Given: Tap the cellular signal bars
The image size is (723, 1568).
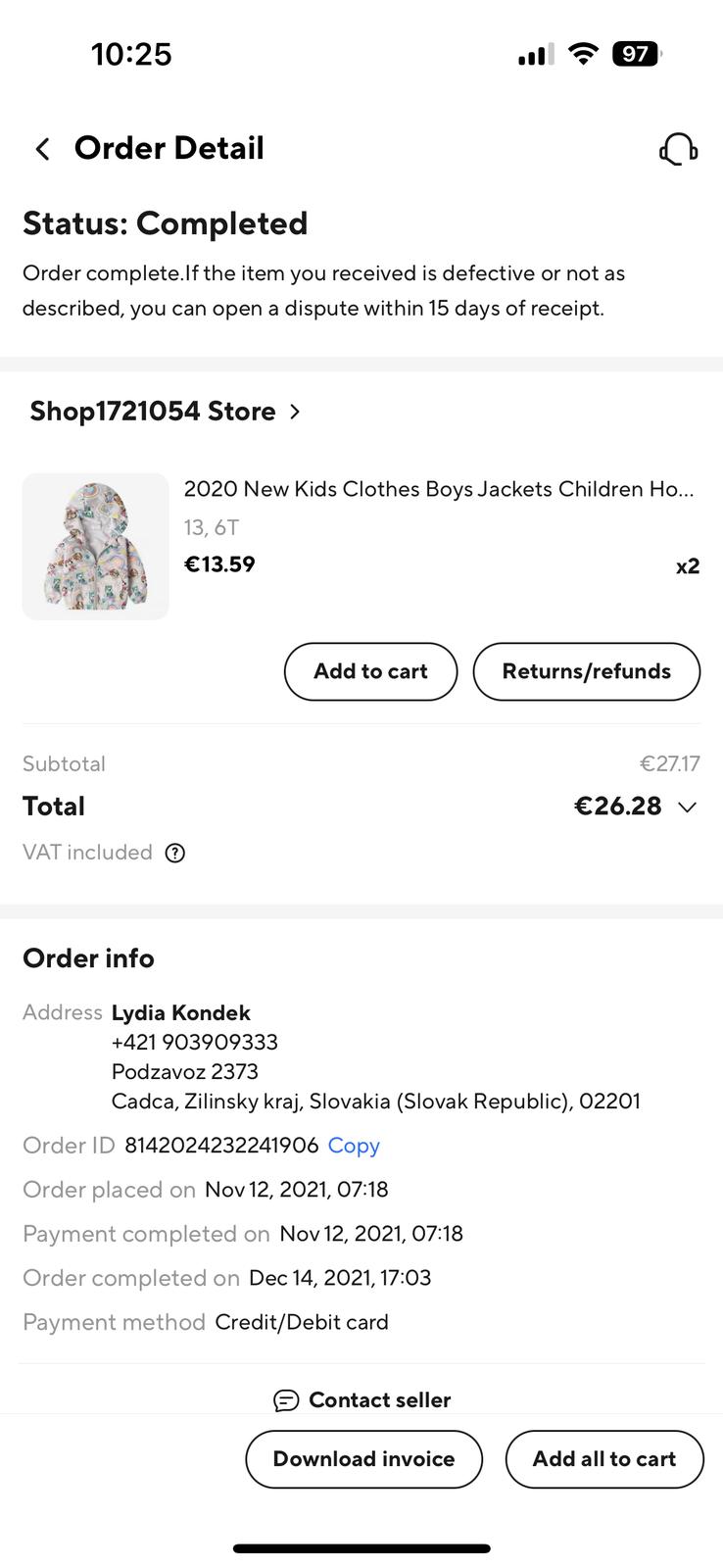Looking at the screenshot, I should [536, 55].
